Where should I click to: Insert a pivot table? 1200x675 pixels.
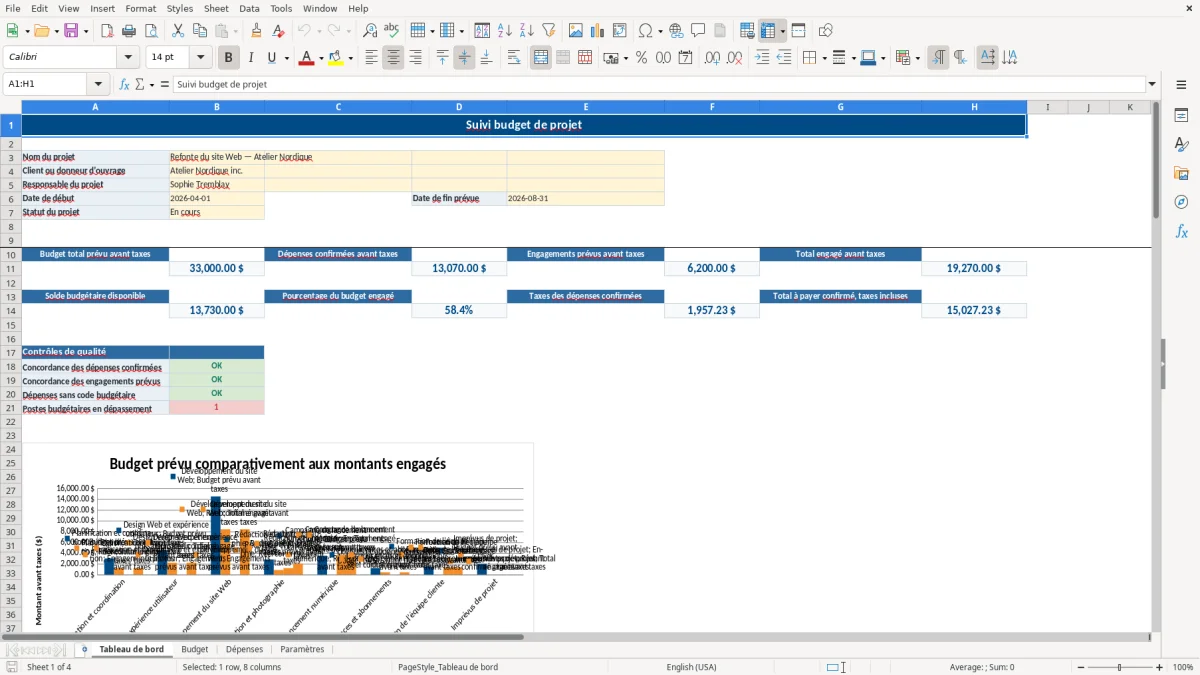[620, 31]
